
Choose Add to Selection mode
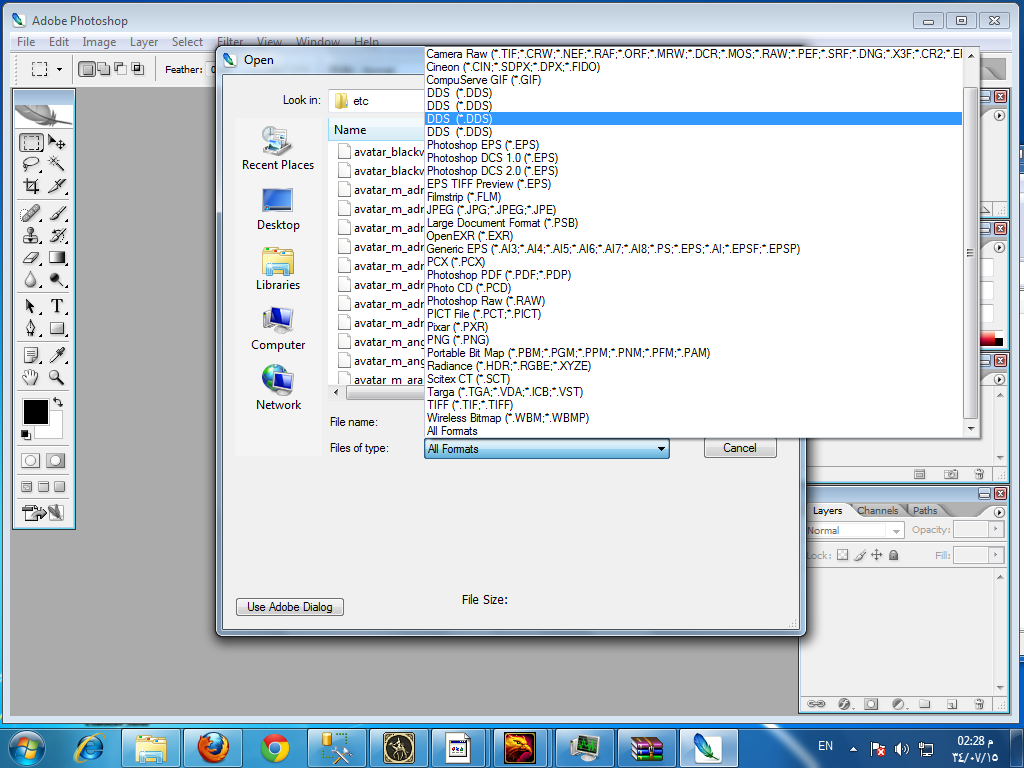(x=103, y=69)
